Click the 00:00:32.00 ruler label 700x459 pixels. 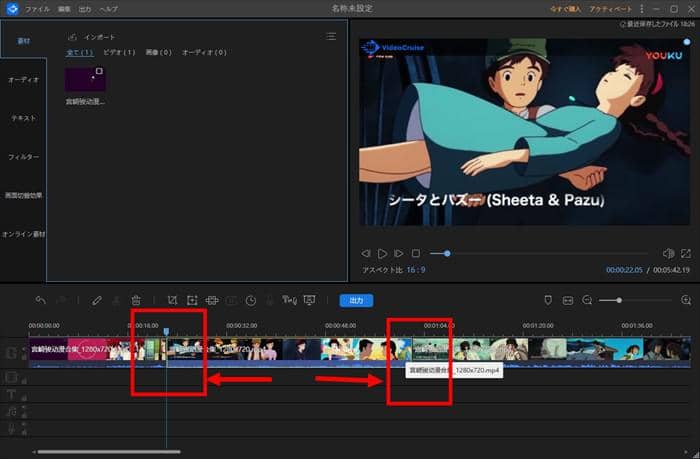242,325
